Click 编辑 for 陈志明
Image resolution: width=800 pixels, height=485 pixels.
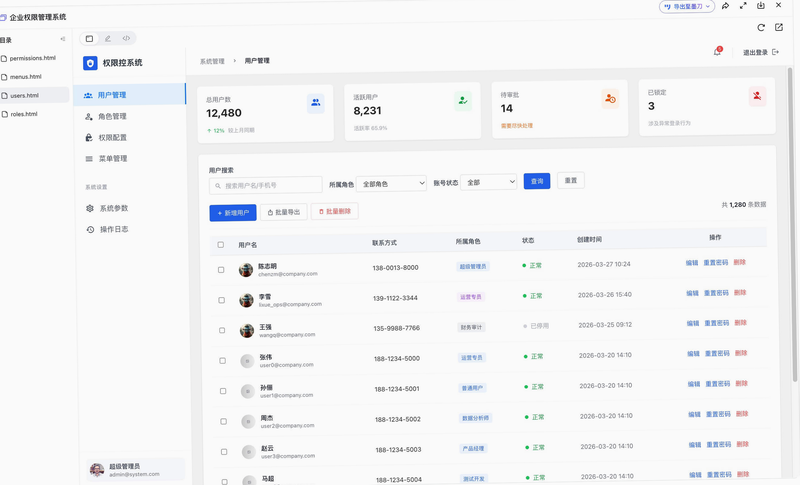click(692, 263)
